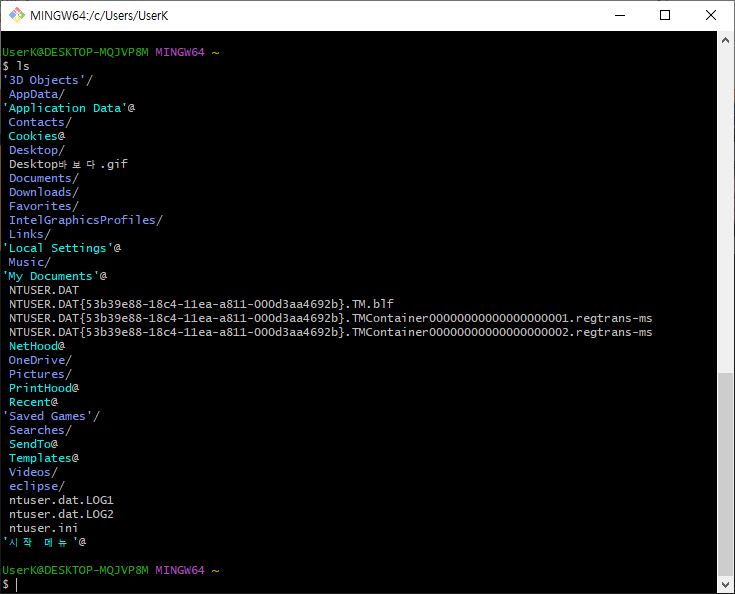Viewport: 735px width, 594px height.
Task: Minimize the MINGW64 terminal window
Action: point(620,15)
